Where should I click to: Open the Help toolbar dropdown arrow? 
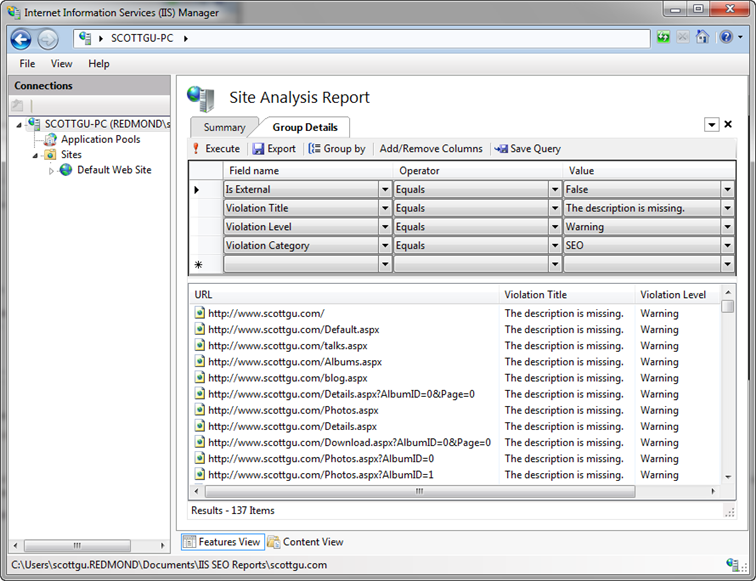point(740,37)
